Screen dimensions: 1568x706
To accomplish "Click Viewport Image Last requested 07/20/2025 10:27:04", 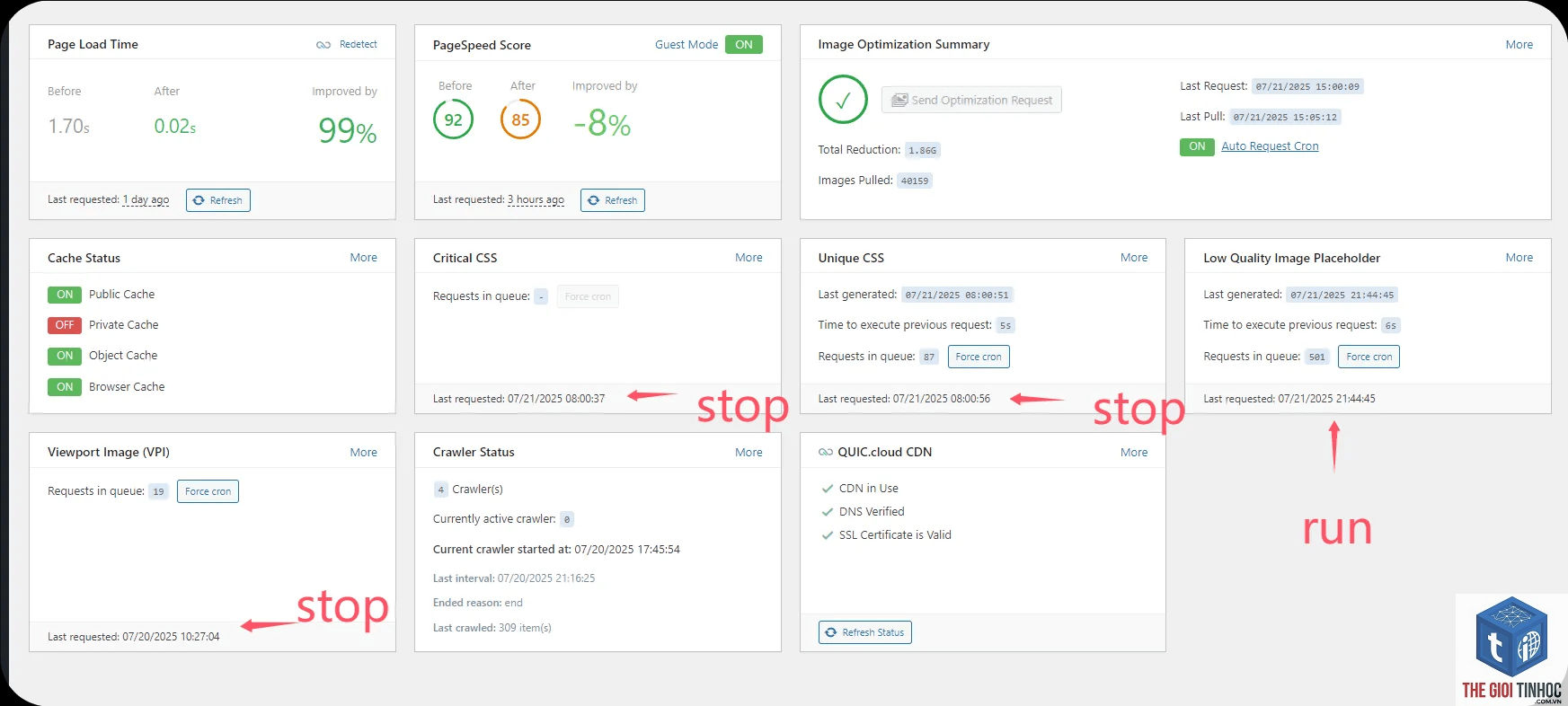I will (x=134, y=637).
